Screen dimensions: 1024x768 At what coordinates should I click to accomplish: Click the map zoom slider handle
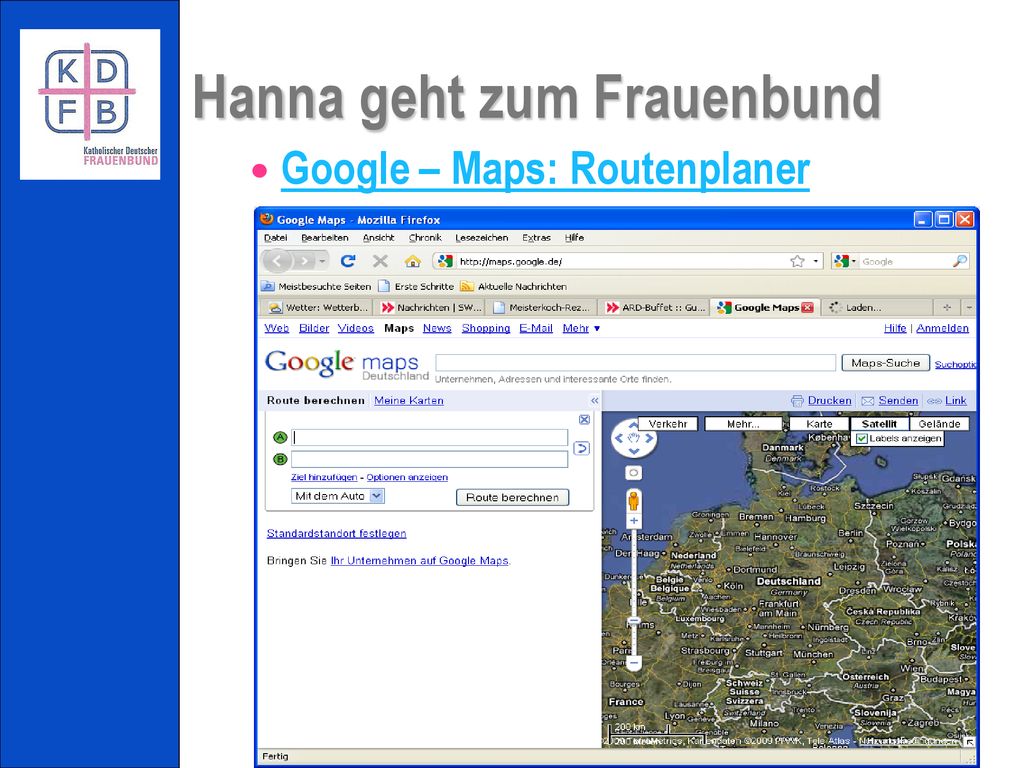(x=633, y=621)
